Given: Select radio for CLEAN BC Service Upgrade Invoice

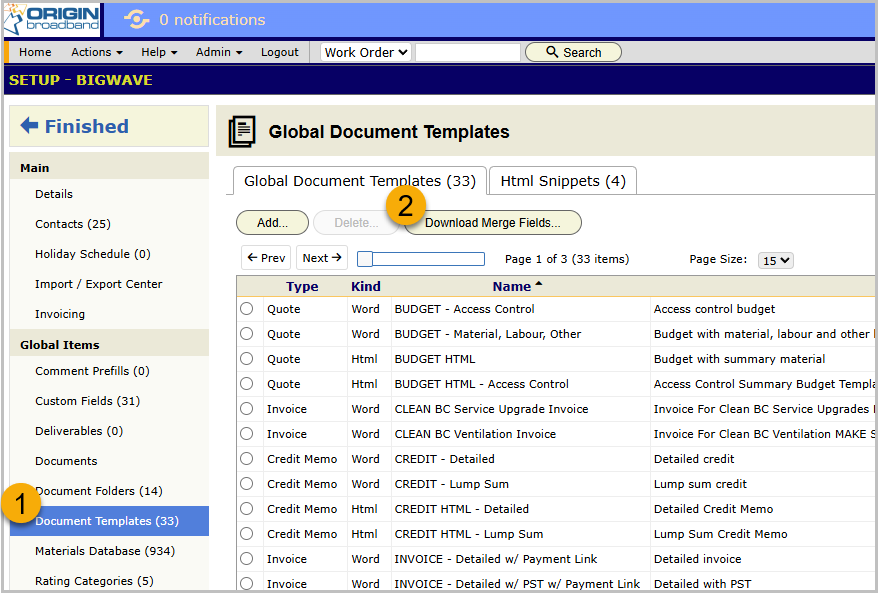Looking at the screenshot, I should [x=246, y=409].
